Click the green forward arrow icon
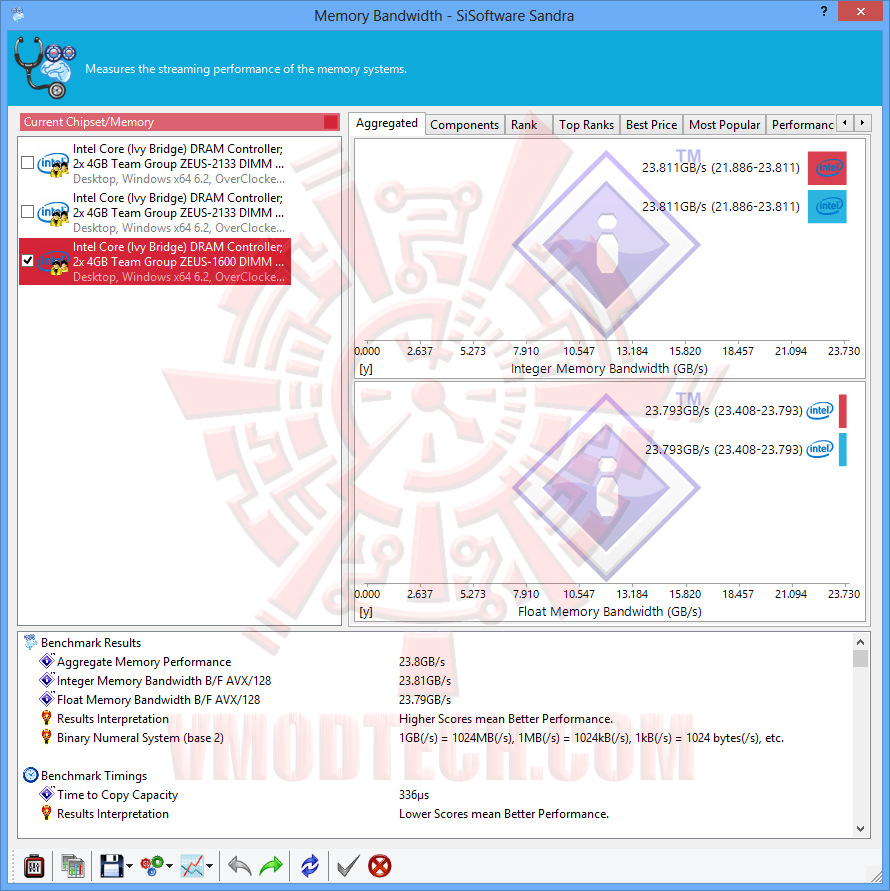Screen dimensions: 890x891 tap(271, 867)
